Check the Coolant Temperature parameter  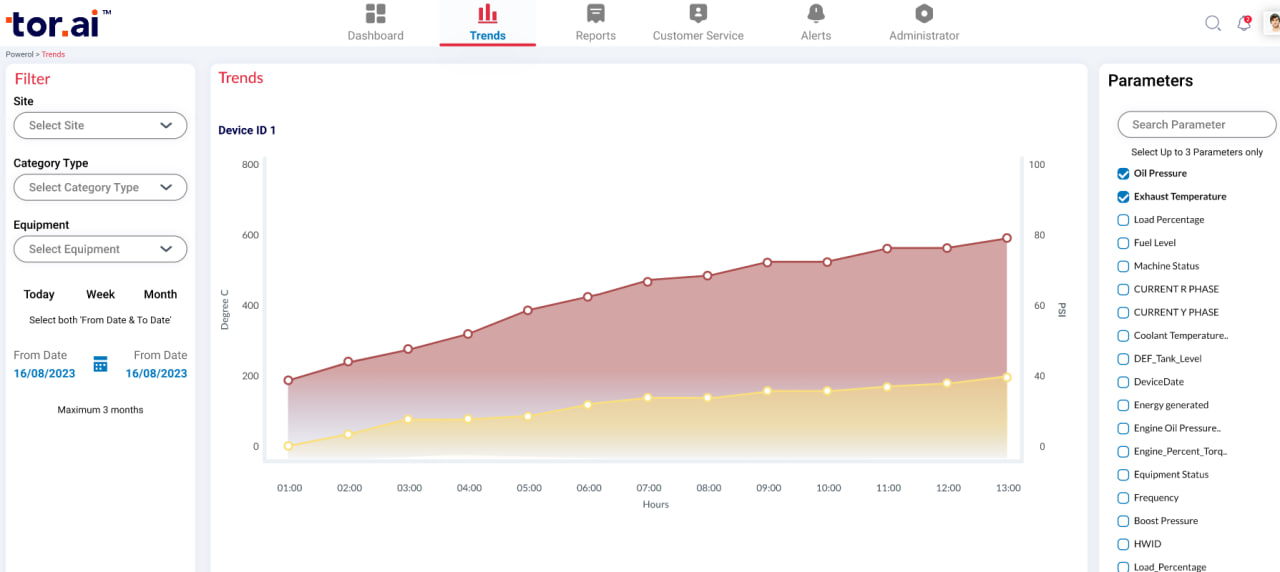click(x=1123, y=336)
